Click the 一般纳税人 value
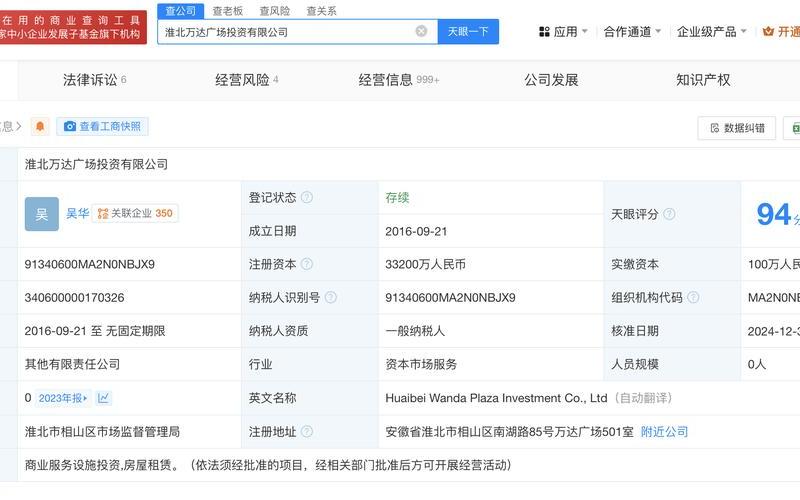The image size is (800, 500). tap(415, 331)
